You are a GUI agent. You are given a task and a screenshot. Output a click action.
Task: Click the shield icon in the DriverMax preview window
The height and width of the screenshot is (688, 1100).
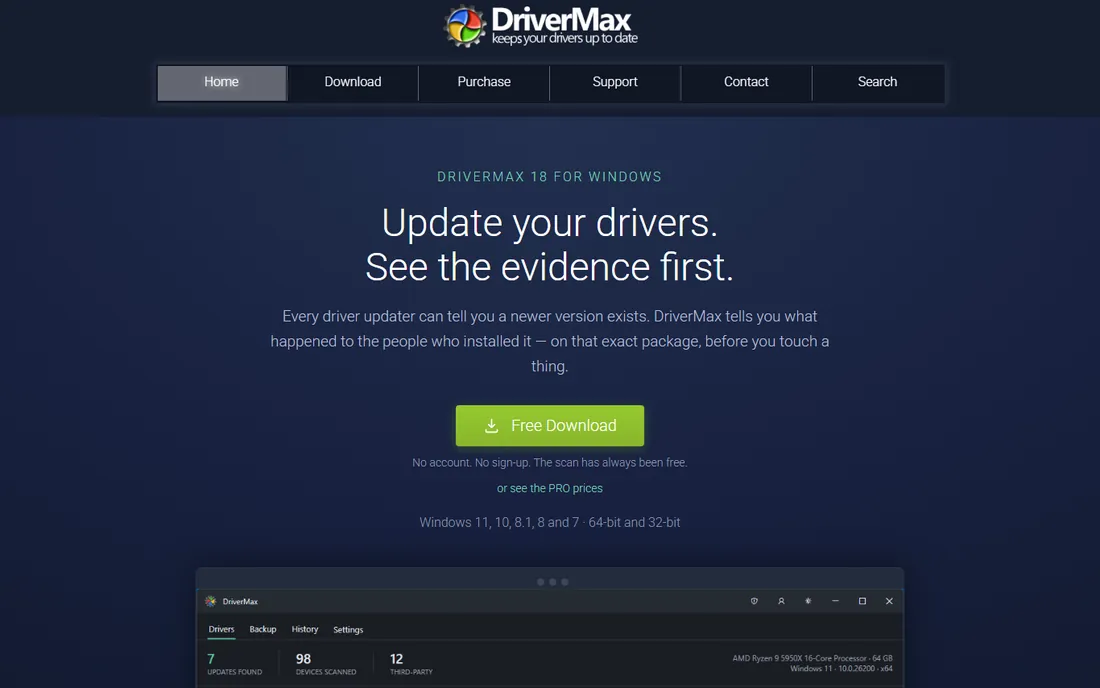754,601
